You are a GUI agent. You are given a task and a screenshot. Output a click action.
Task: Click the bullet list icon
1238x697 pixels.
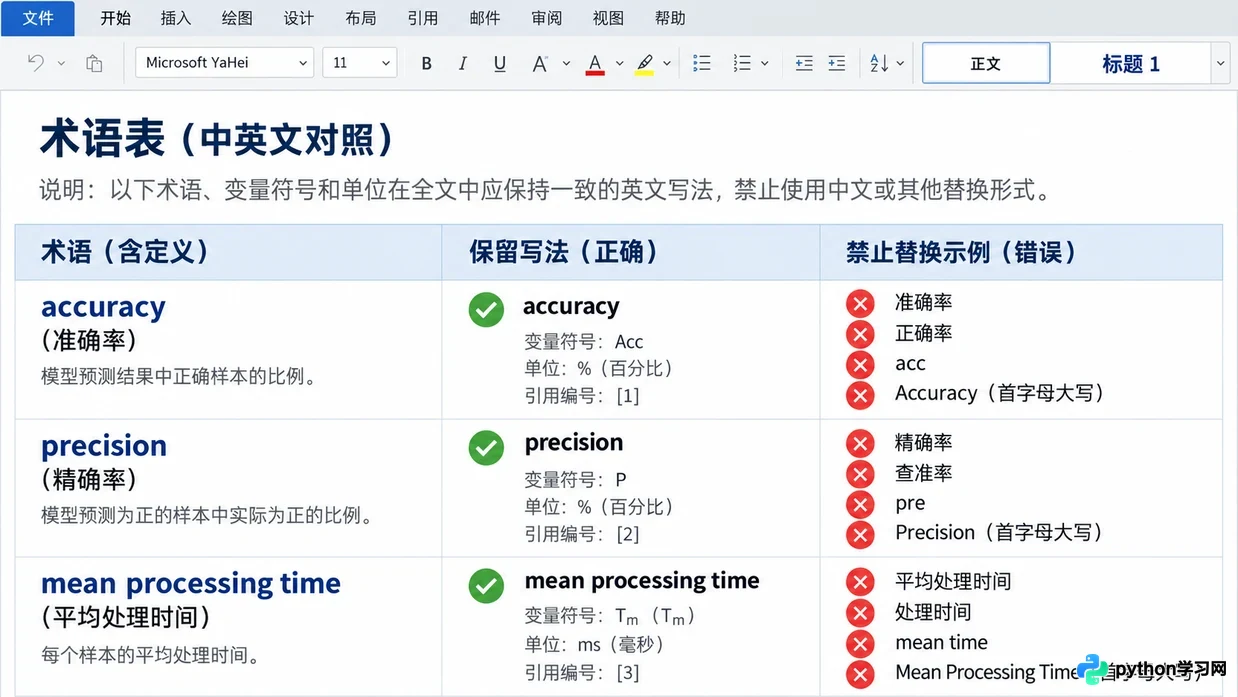(x=702, y=63)
